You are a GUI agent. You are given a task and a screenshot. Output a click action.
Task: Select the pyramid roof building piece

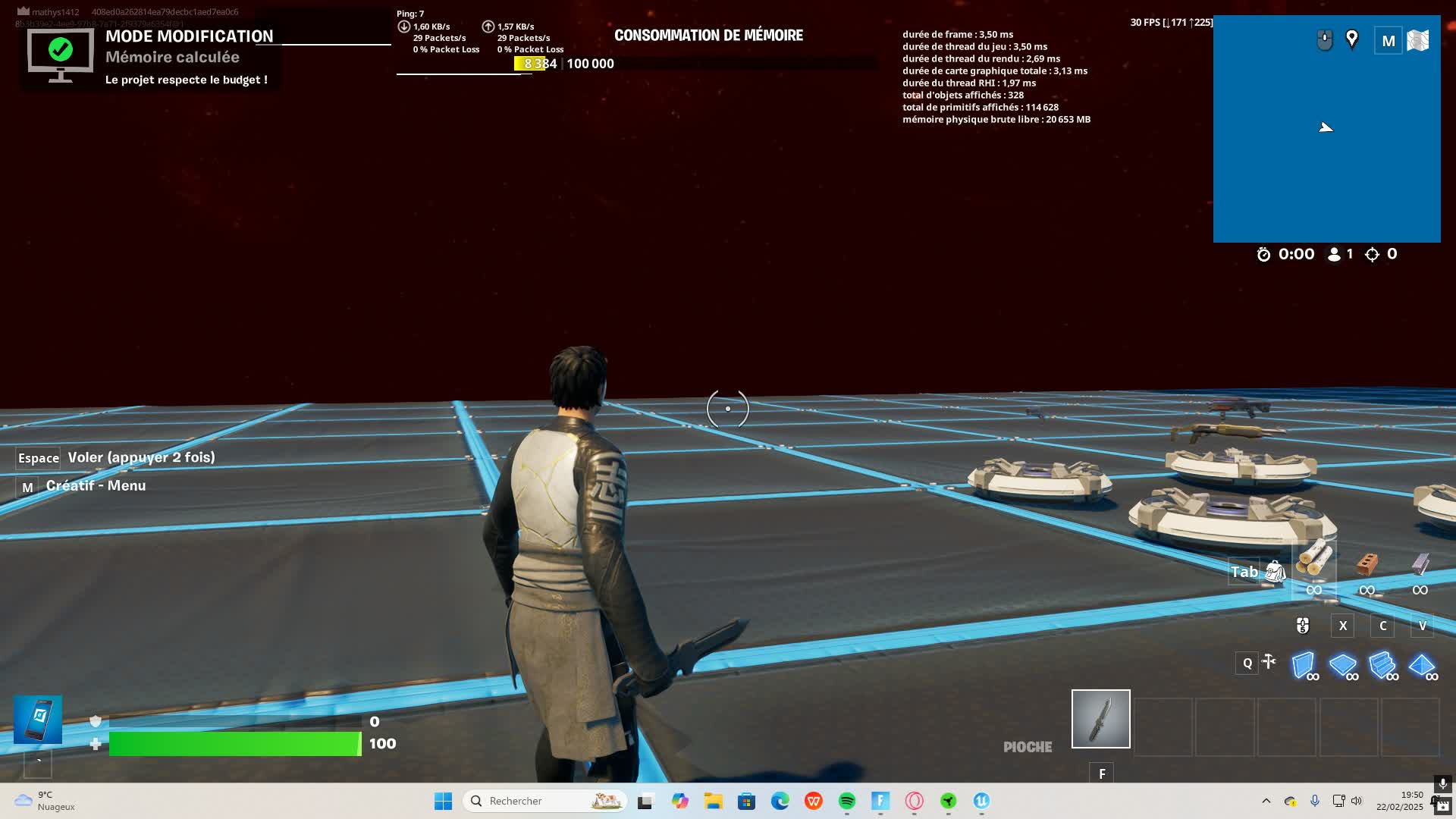tap(1422, 665)
